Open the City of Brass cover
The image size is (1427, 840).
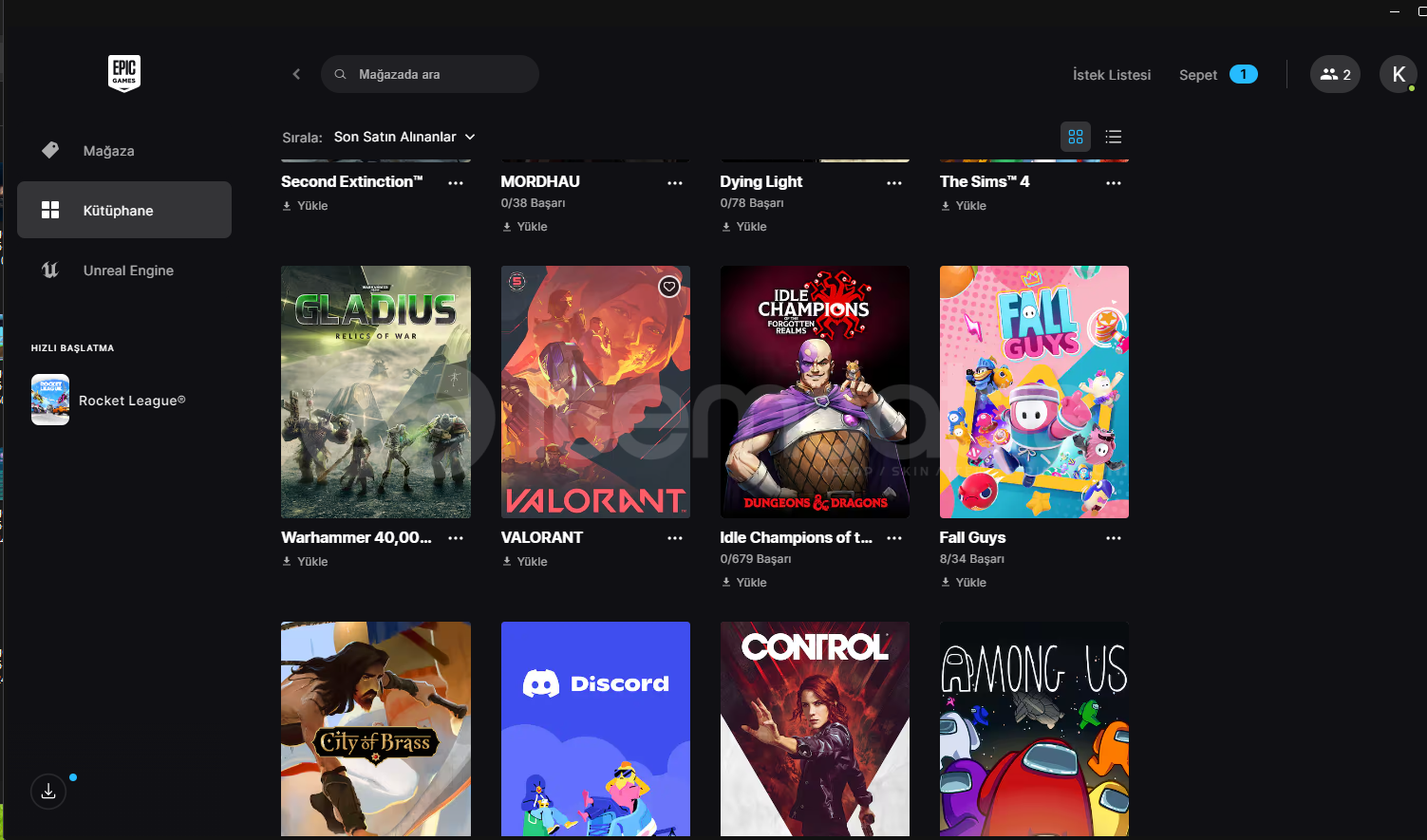click(376, 729)
